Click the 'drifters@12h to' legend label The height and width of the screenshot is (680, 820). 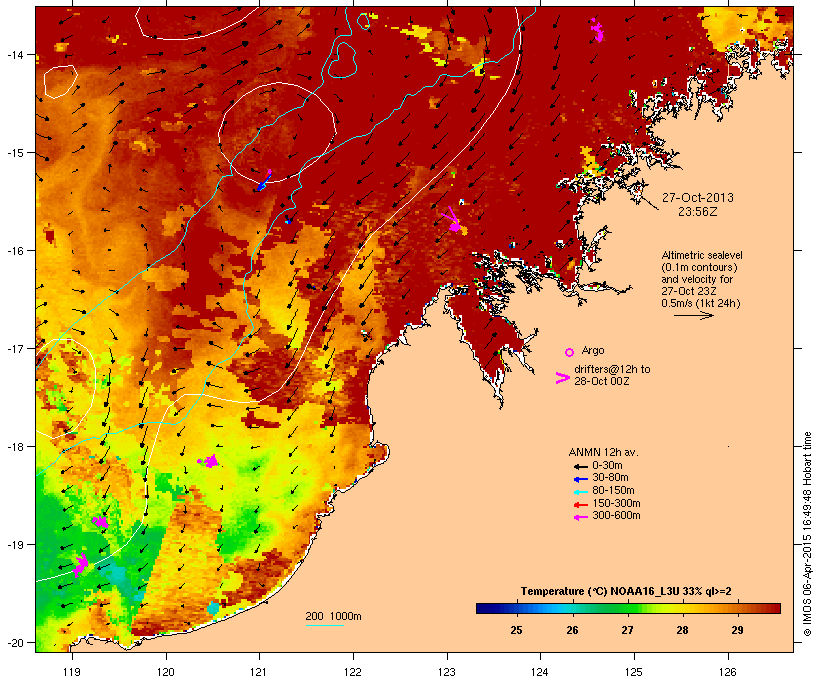point(612,369)
